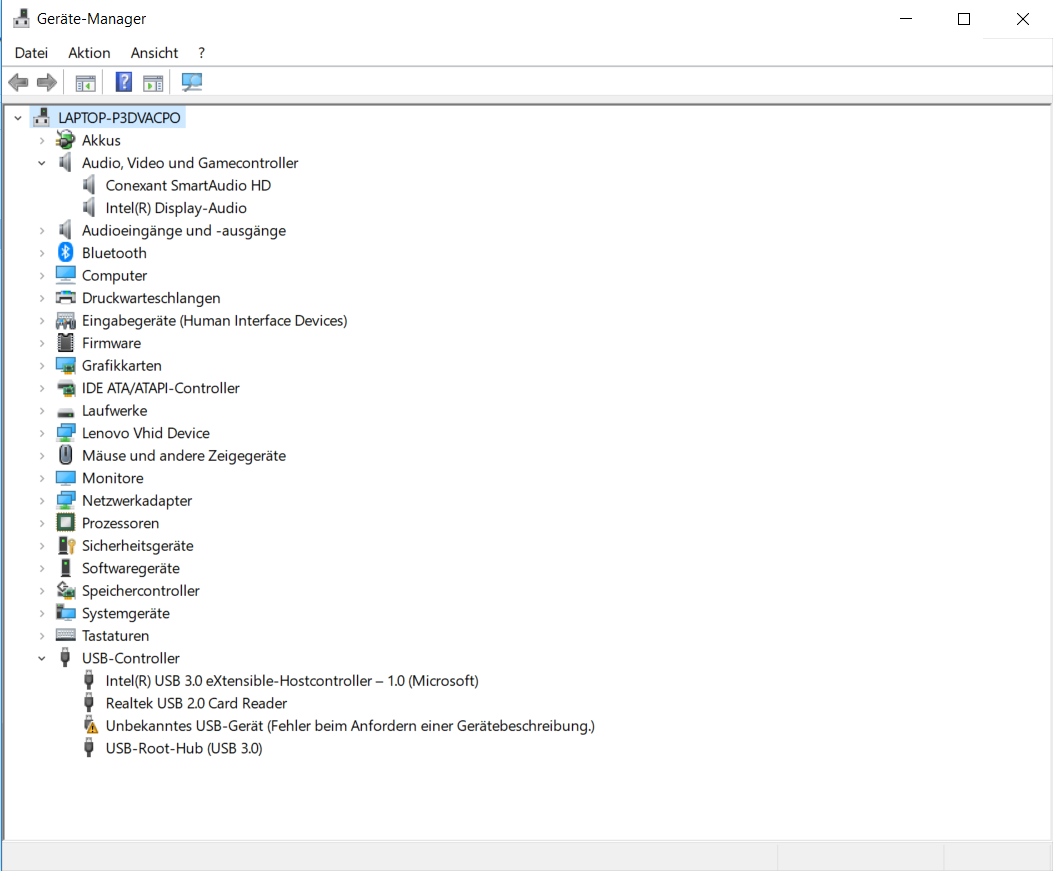Image resolution: width=1053 pixels, height=871 pixels.
Task: Select Conexant SmartAudio HD device
Action: [x=188, y=186]
